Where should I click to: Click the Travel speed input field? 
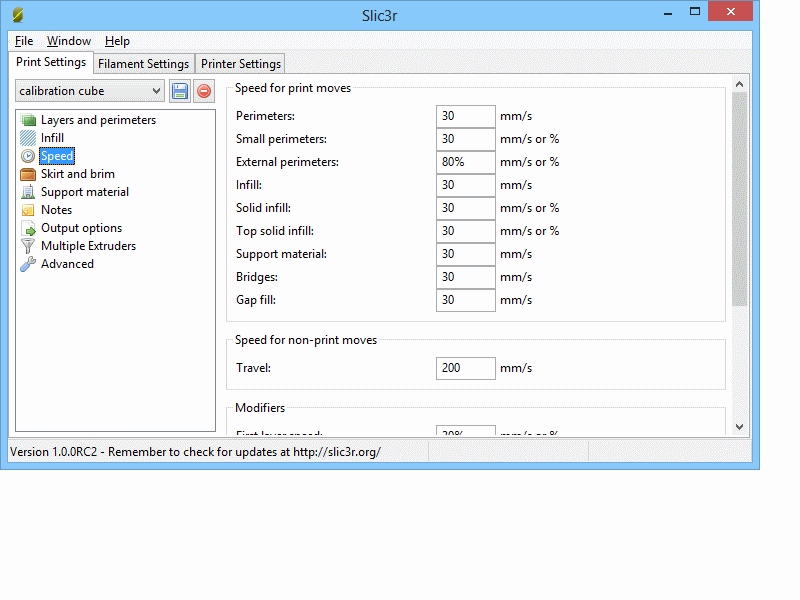pos(465,368)
